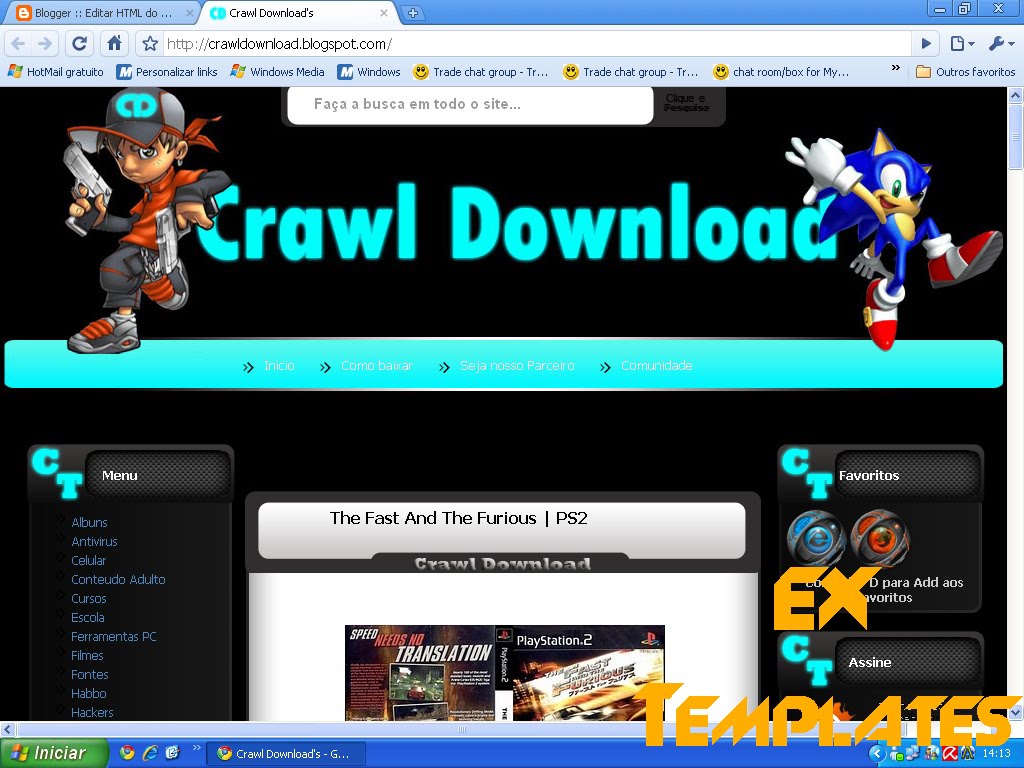Close the Crawl Download's tab
Viewport: 1024px width, 768px height.
(384, 12)
